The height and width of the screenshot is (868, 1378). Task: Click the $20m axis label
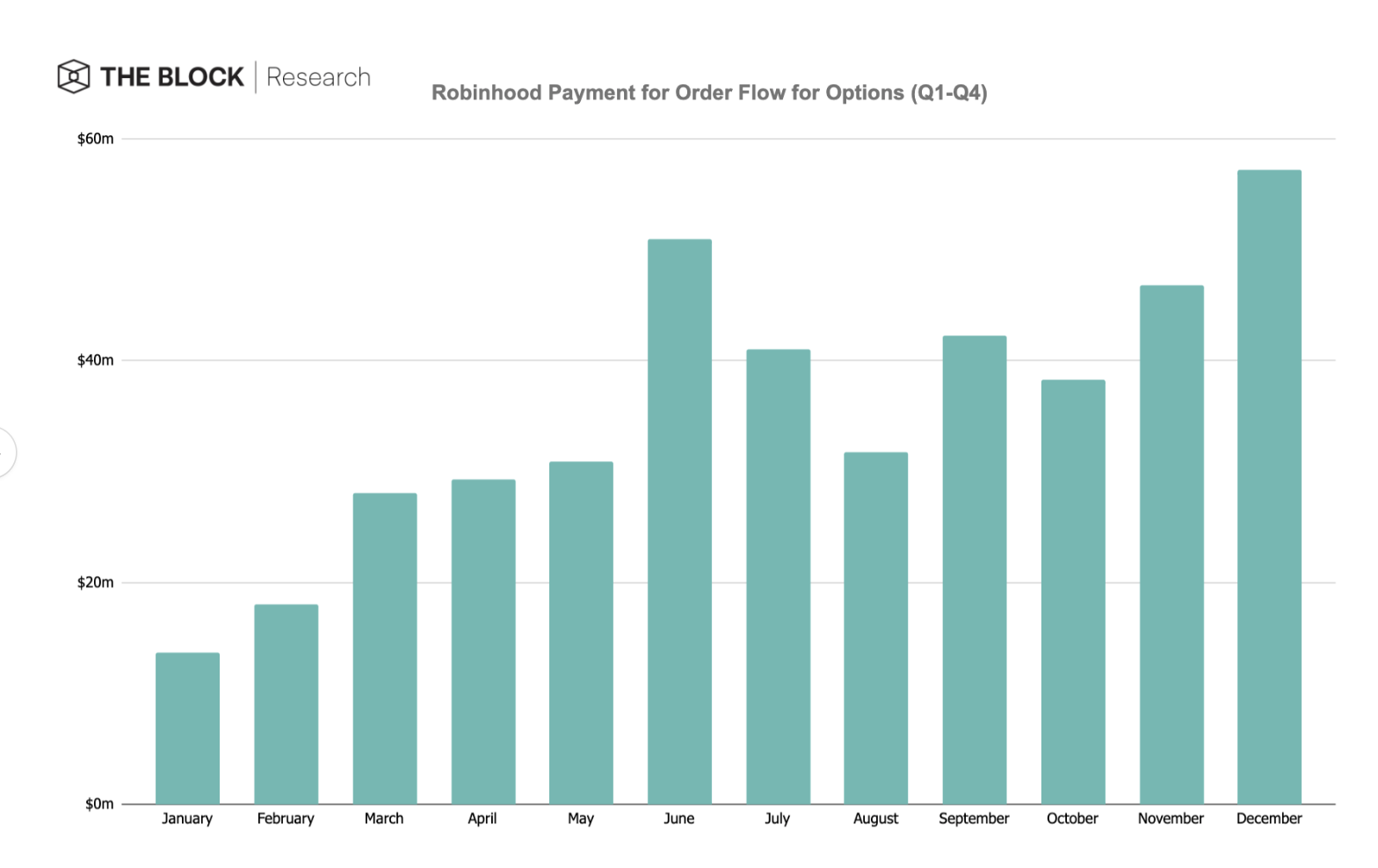[96, 582]
